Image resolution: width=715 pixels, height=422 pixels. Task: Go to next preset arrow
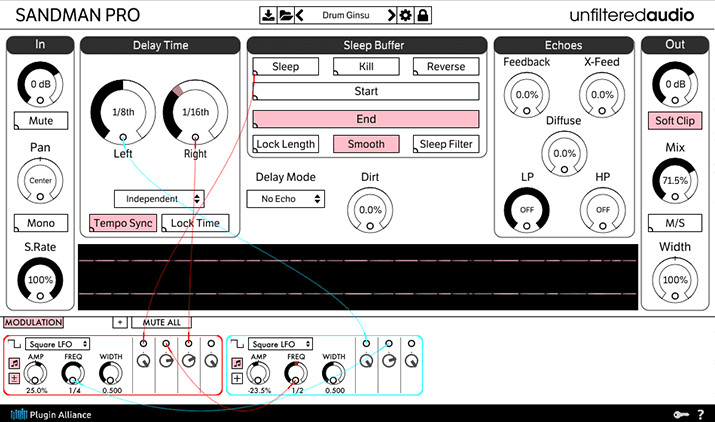pos(391,16)
